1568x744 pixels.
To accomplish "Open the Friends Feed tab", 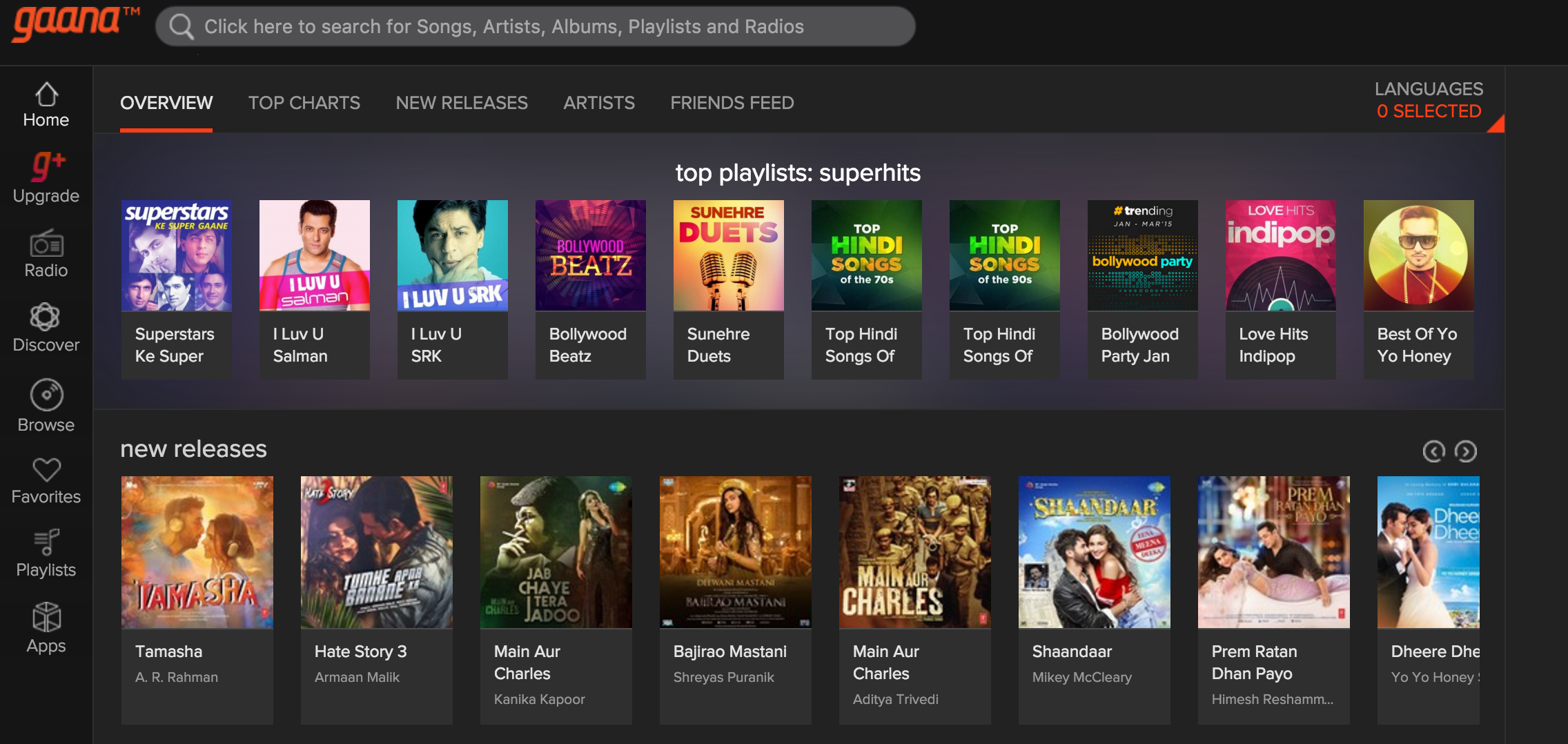I will [732, 103].
